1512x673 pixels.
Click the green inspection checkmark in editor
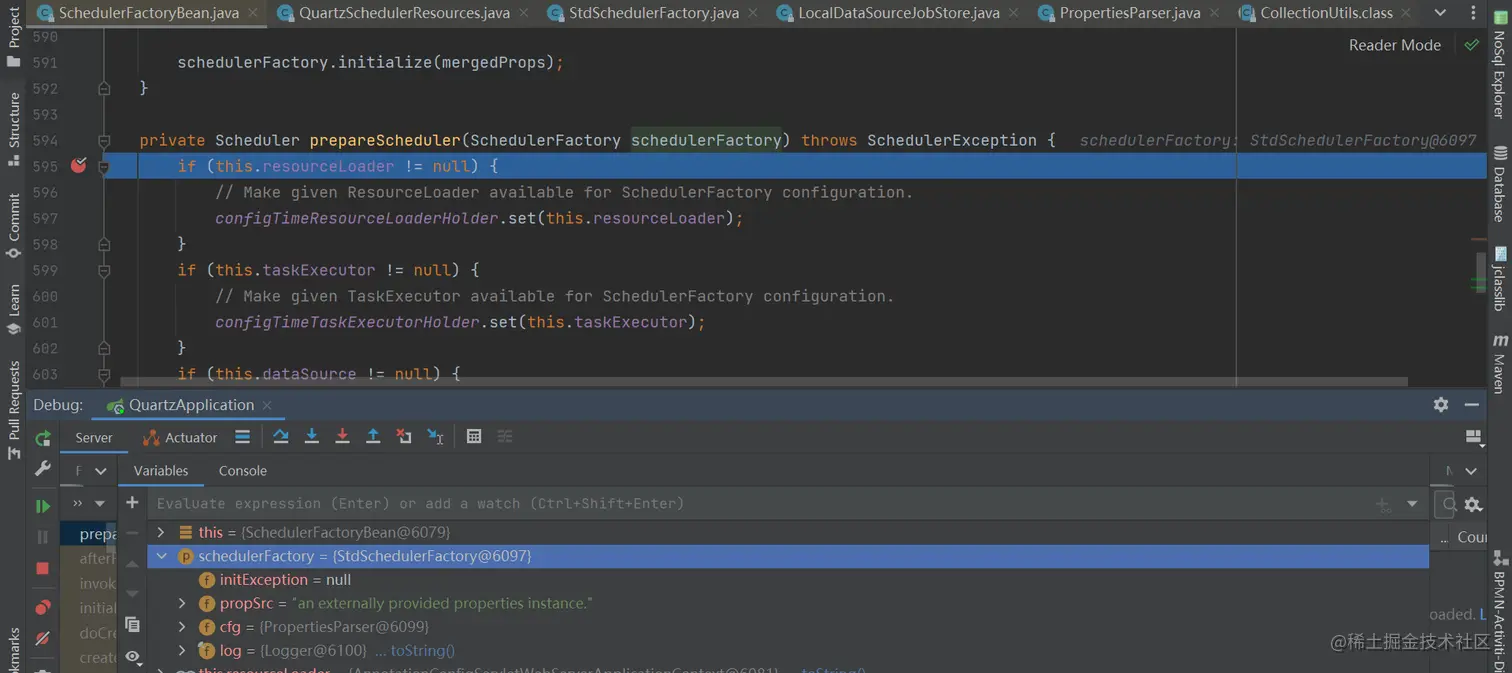click(x=1471, y=45)
